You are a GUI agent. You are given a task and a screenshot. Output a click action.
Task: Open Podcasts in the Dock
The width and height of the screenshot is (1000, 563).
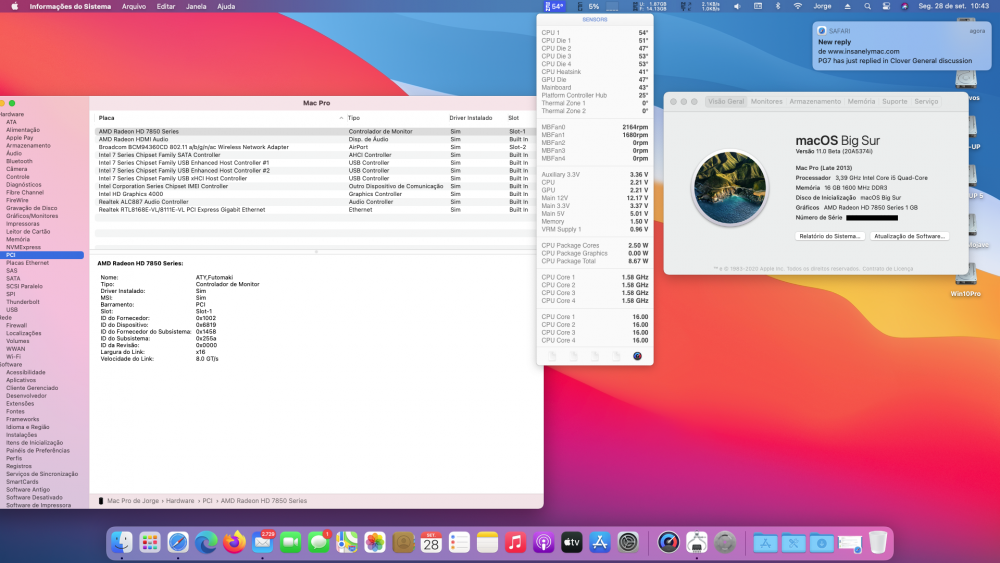pos(543,543)
